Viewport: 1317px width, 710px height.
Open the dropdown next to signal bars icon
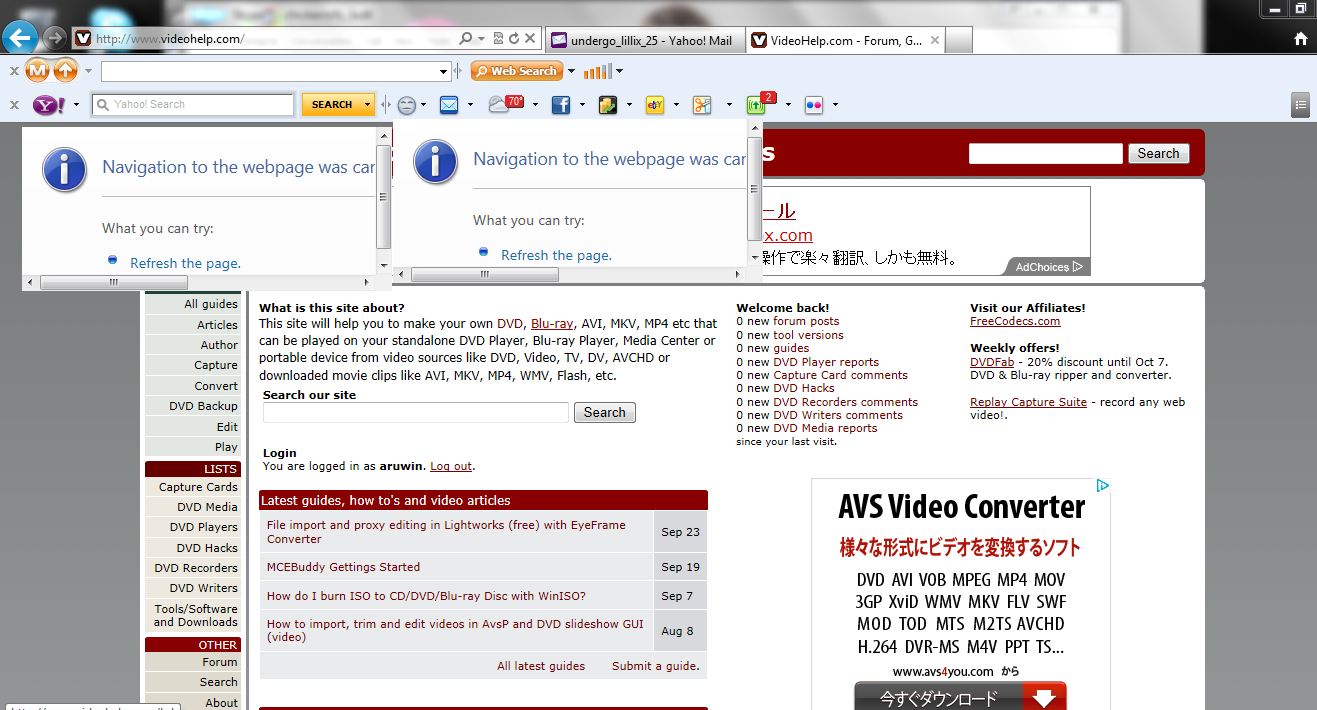[619, 71]
